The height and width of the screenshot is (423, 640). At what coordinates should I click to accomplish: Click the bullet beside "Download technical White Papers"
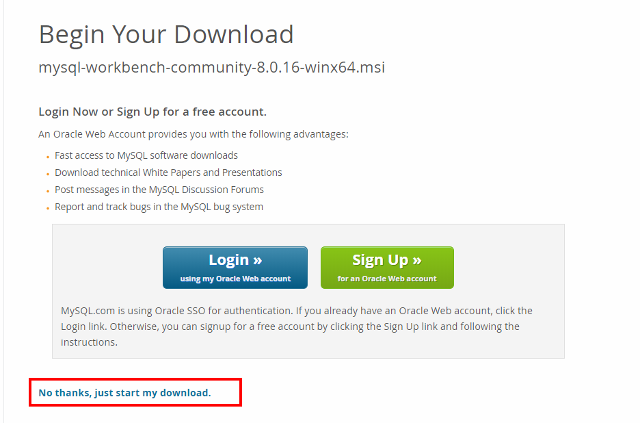[47, 173]
